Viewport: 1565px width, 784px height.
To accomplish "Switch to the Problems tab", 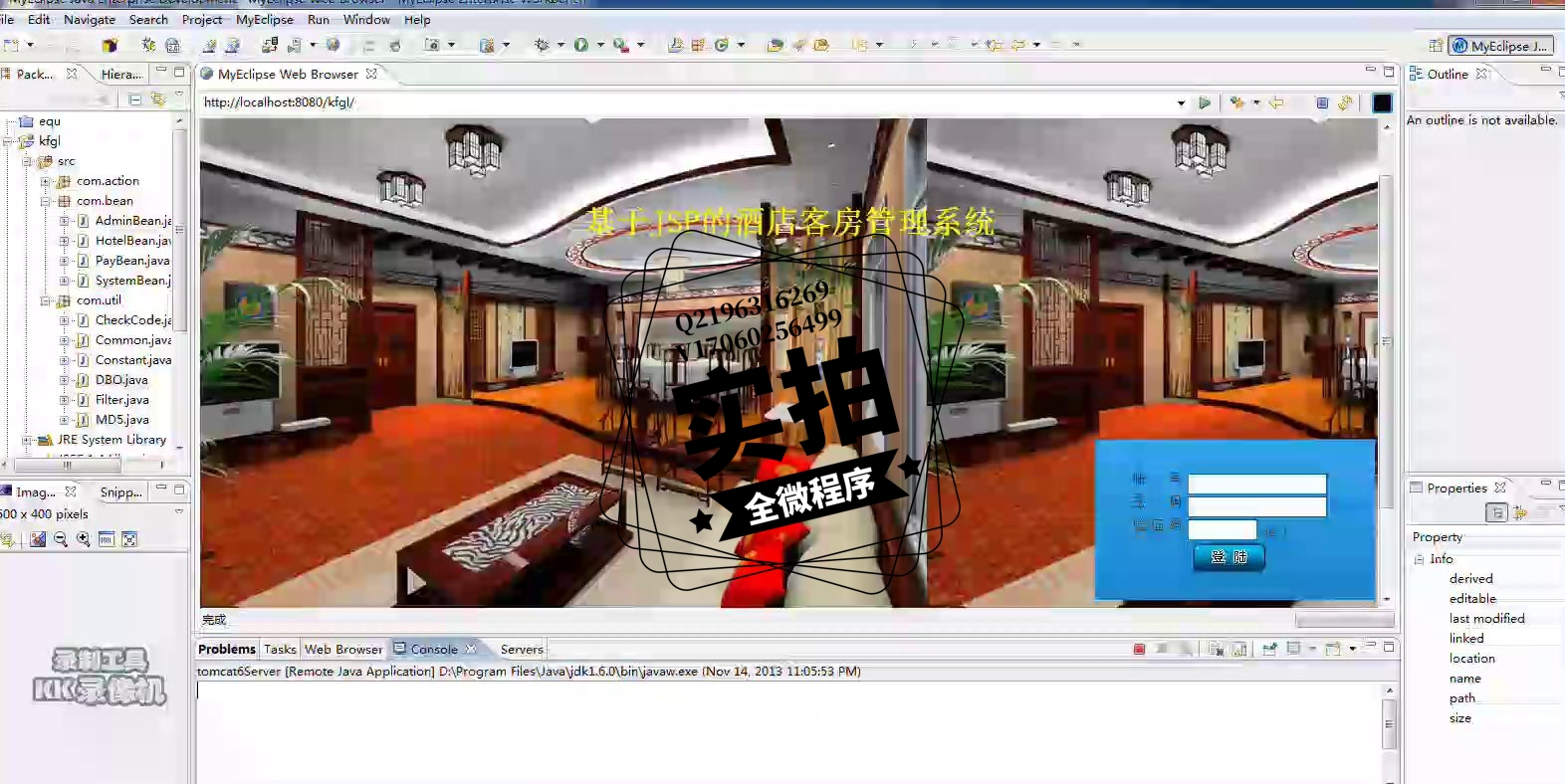I will [227, 649].
